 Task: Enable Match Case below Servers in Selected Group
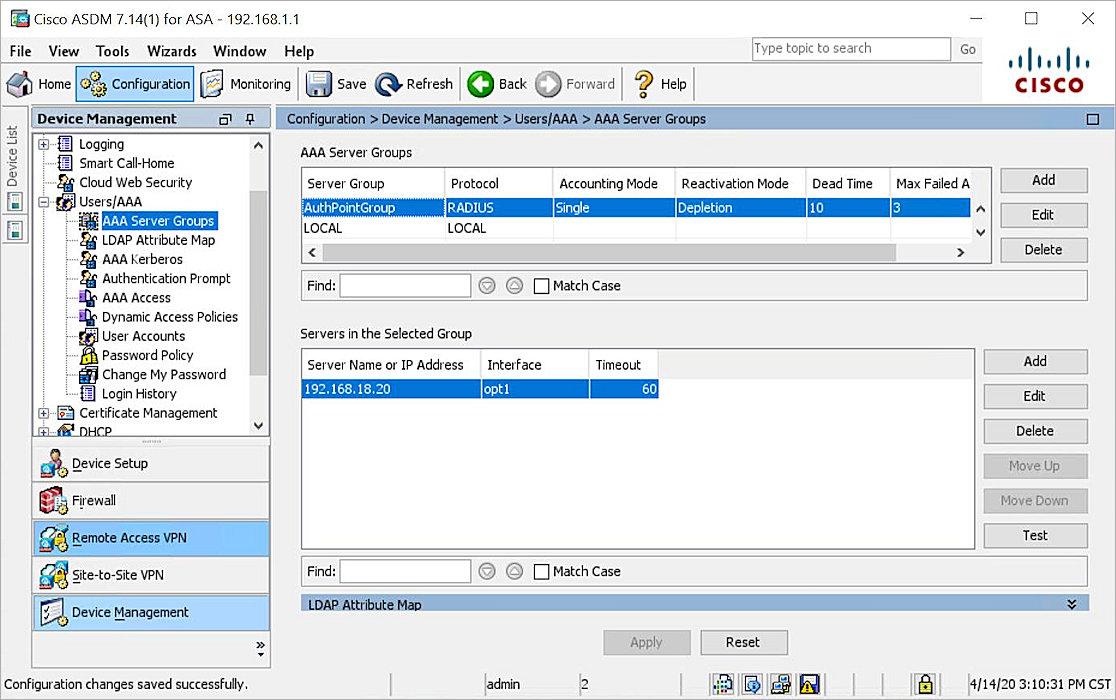541,571
